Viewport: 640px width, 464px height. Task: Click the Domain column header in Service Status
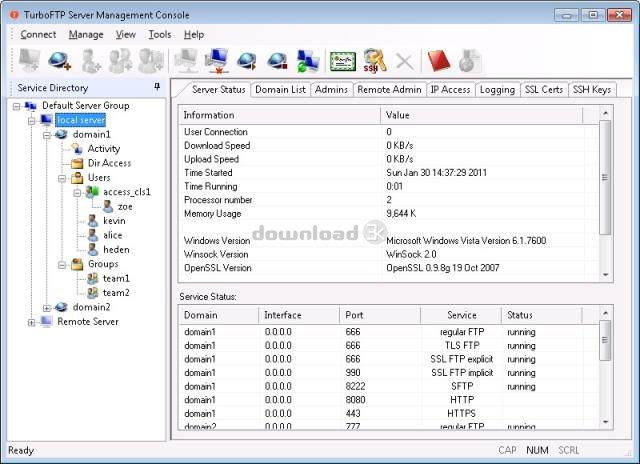click(x=218, y=315)
